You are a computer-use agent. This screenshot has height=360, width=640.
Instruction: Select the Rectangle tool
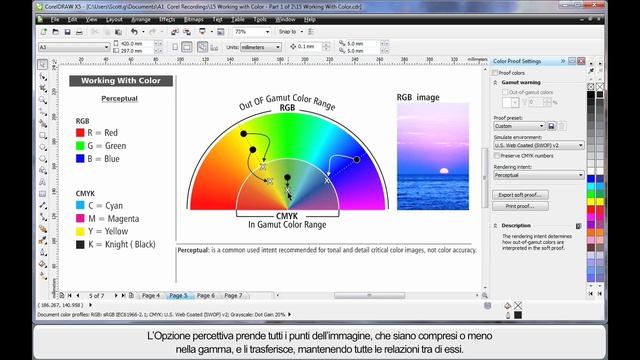[42, 135]
